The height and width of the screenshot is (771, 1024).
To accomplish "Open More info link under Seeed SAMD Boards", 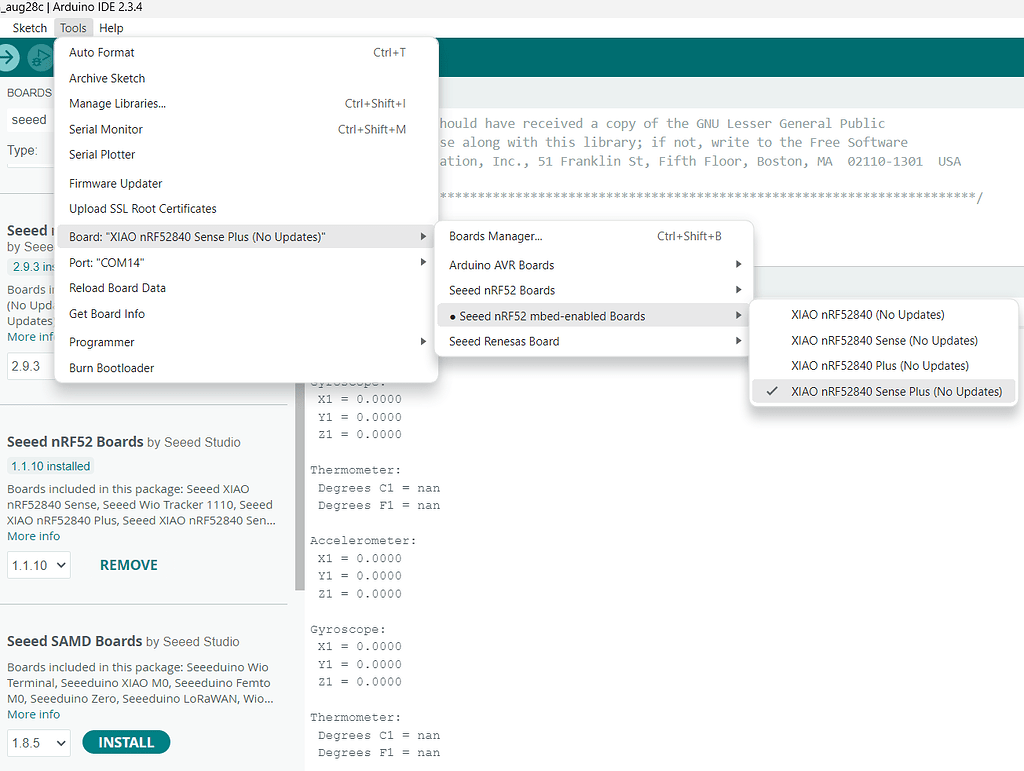I will click(34, 715).
